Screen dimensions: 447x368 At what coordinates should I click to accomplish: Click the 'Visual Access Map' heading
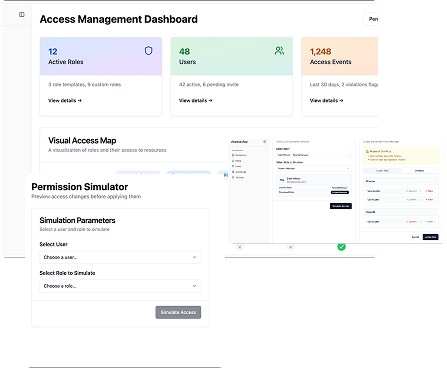pyautogui.click(x=82, y=140)
